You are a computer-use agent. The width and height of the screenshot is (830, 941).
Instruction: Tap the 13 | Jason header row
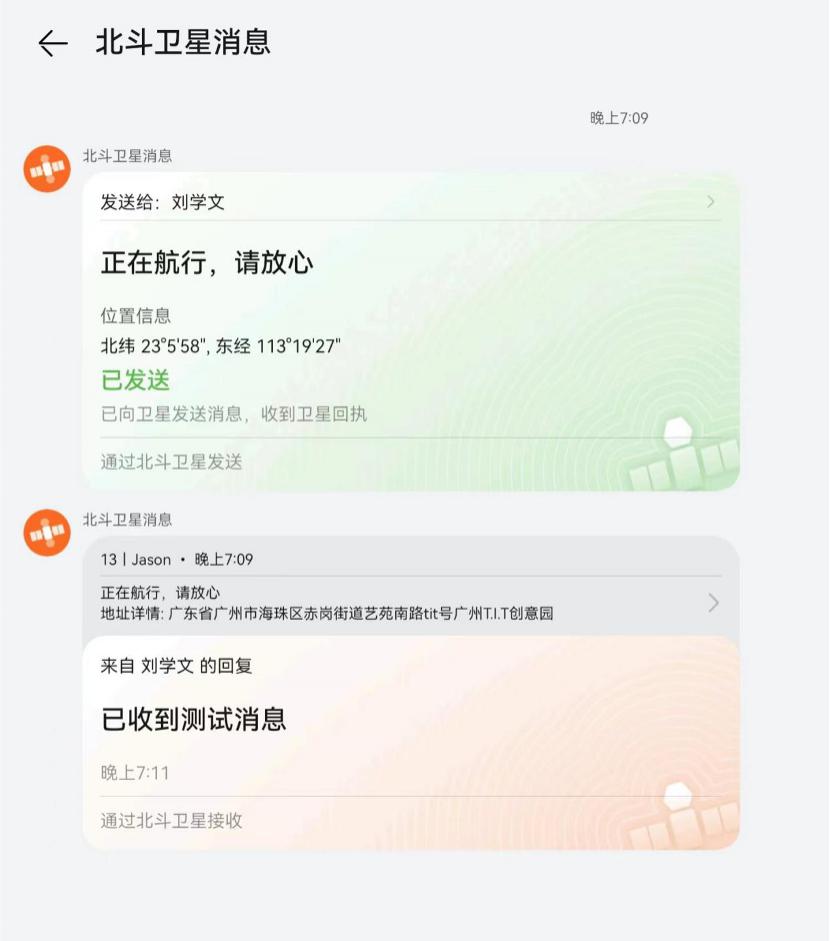tap(177, 559)
